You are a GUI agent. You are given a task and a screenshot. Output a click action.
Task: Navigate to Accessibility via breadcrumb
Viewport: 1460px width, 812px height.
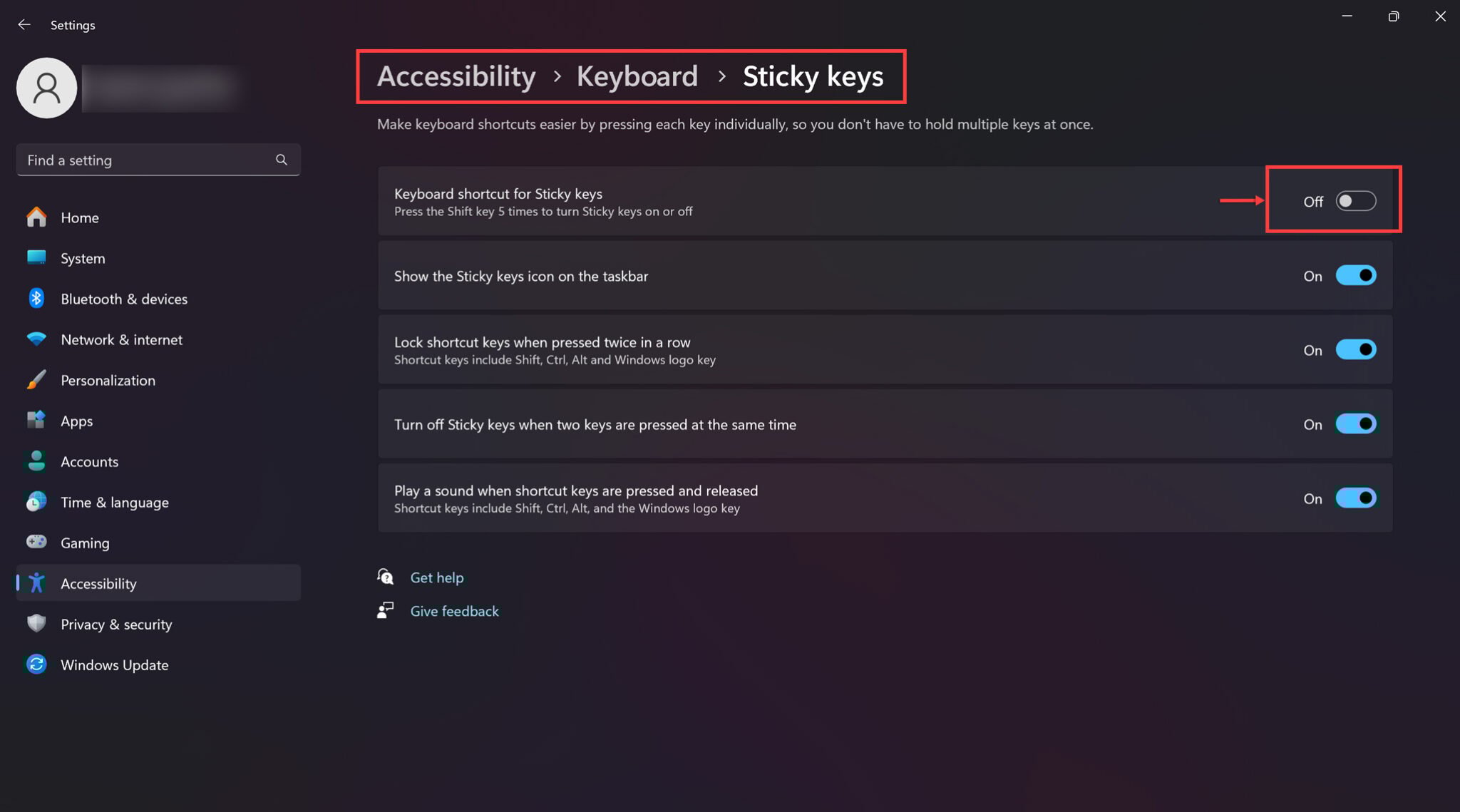456,76
